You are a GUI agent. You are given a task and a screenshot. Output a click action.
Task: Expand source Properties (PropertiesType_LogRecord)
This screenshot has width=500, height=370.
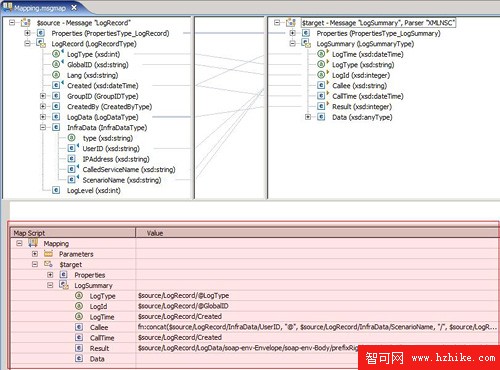pos(27,33)
